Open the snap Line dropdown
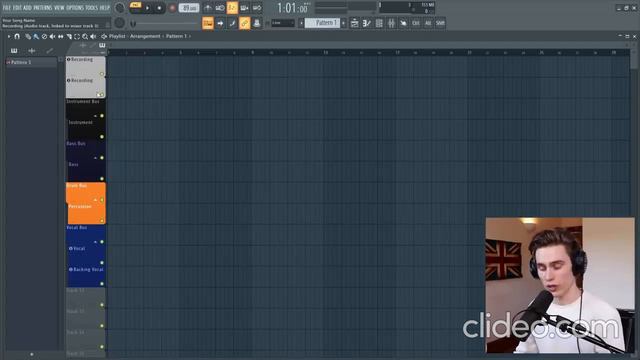Screen dimensions: 640x360 283,23
